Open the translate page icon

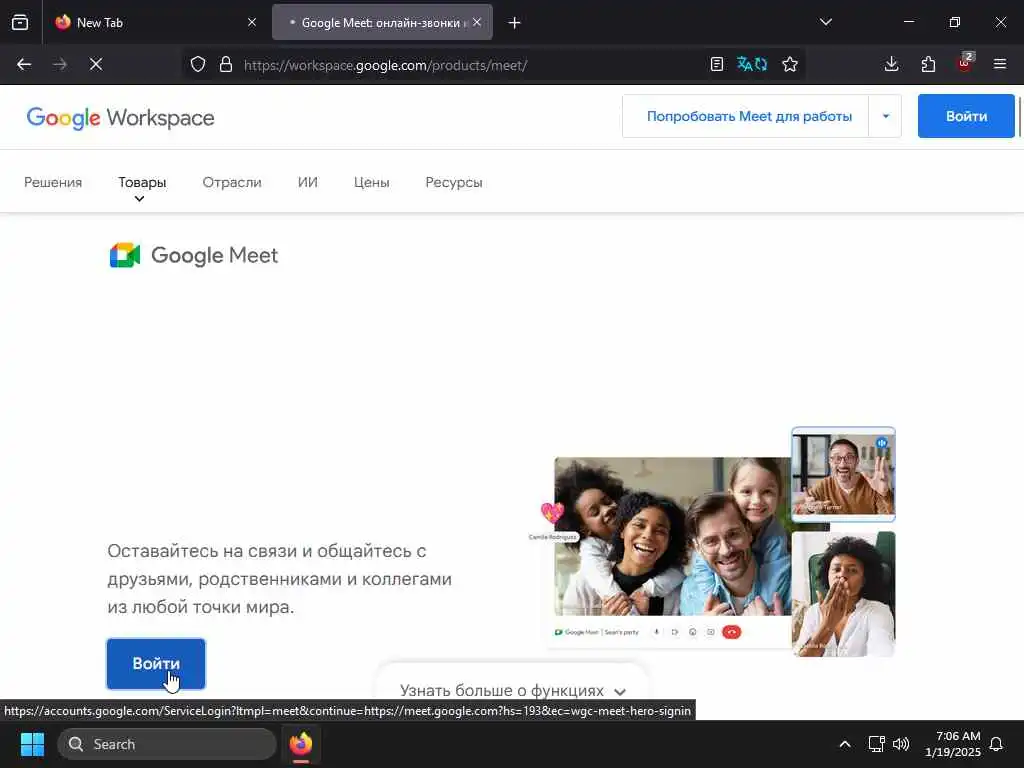pyautogui.click(x=752, y=64)
